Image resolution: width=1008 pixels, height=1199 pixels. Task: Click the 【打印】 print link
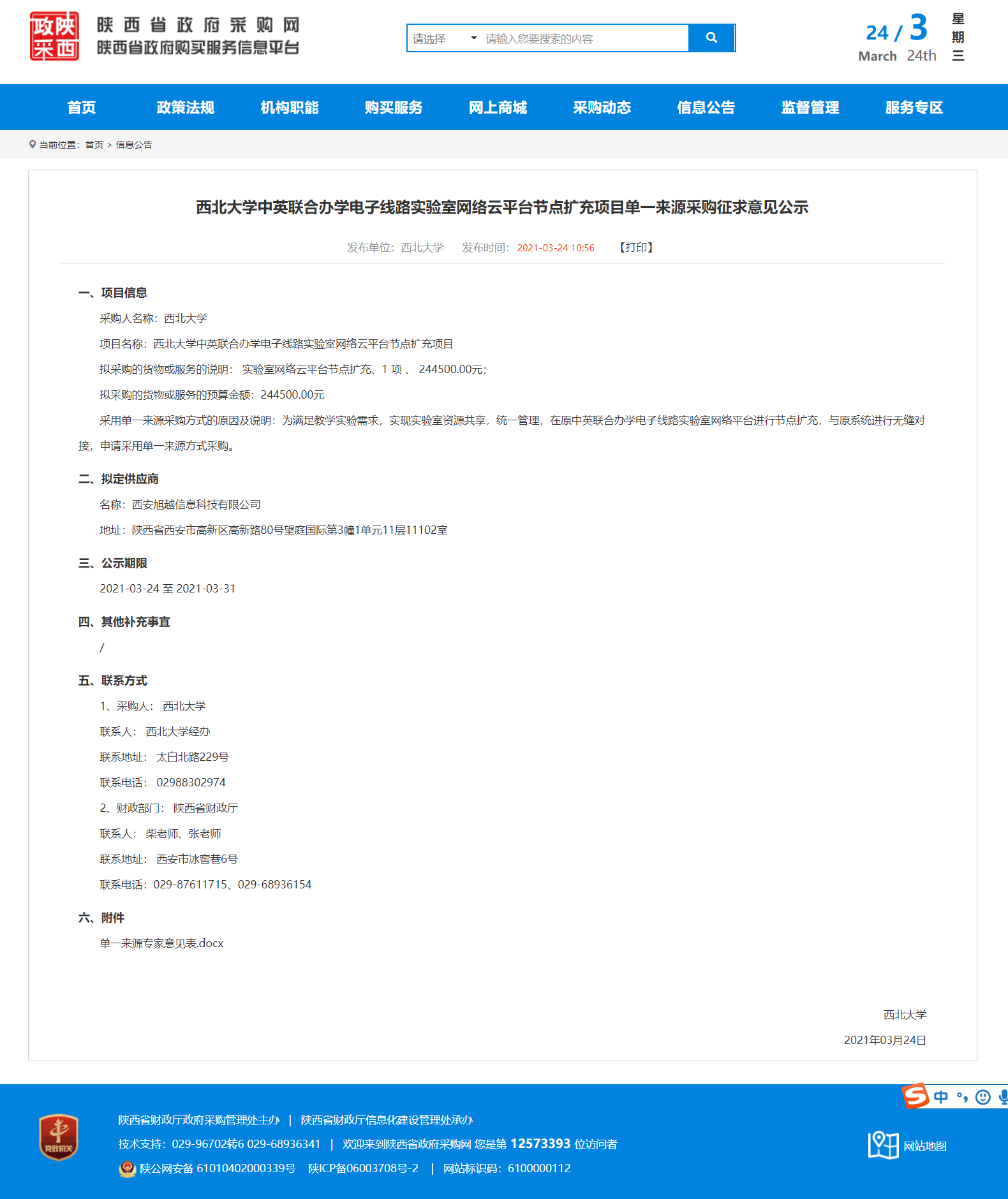[x=636, y=247]
